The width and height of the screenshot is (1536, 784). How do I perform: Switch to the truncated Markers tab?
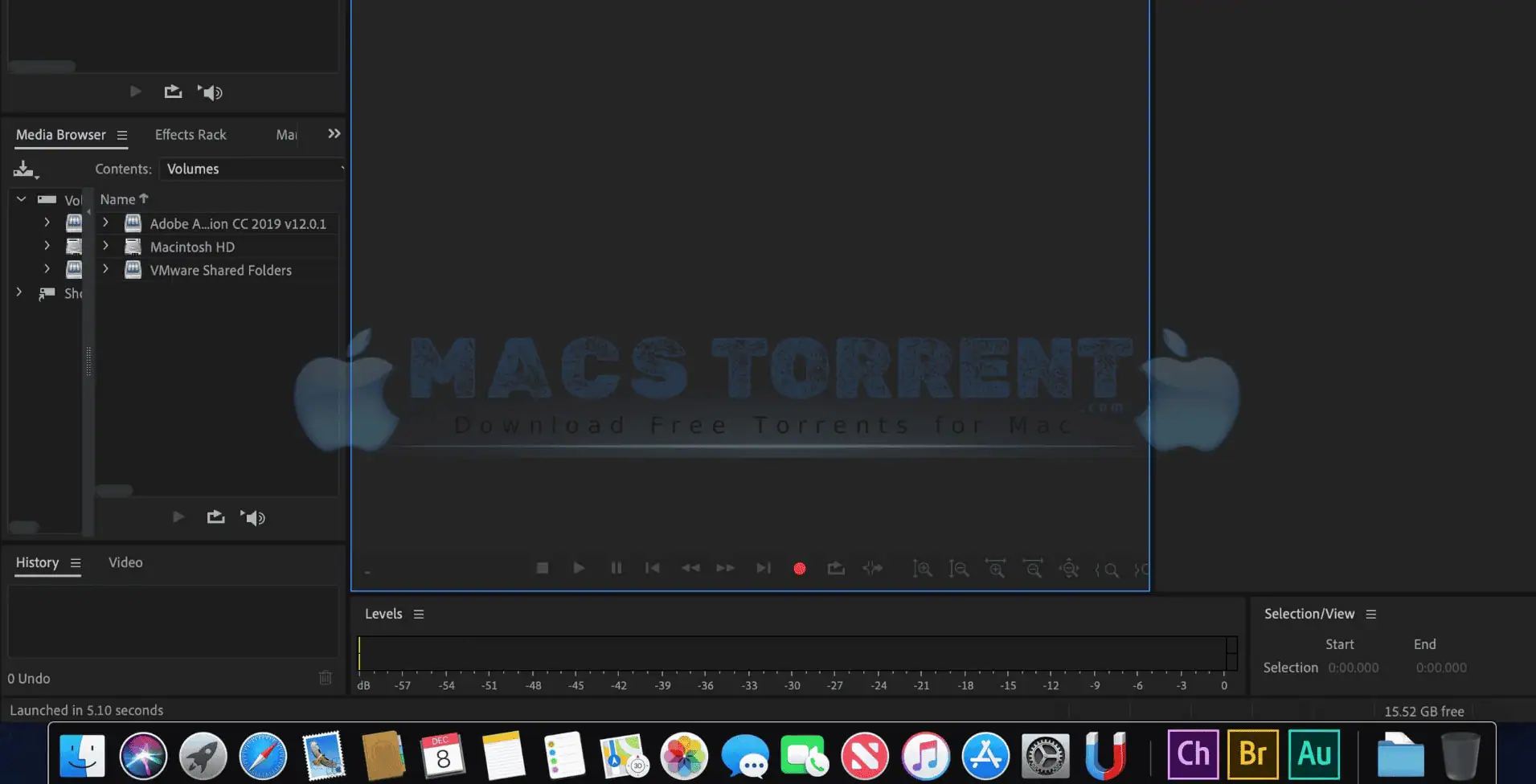[x=287, y=135]
